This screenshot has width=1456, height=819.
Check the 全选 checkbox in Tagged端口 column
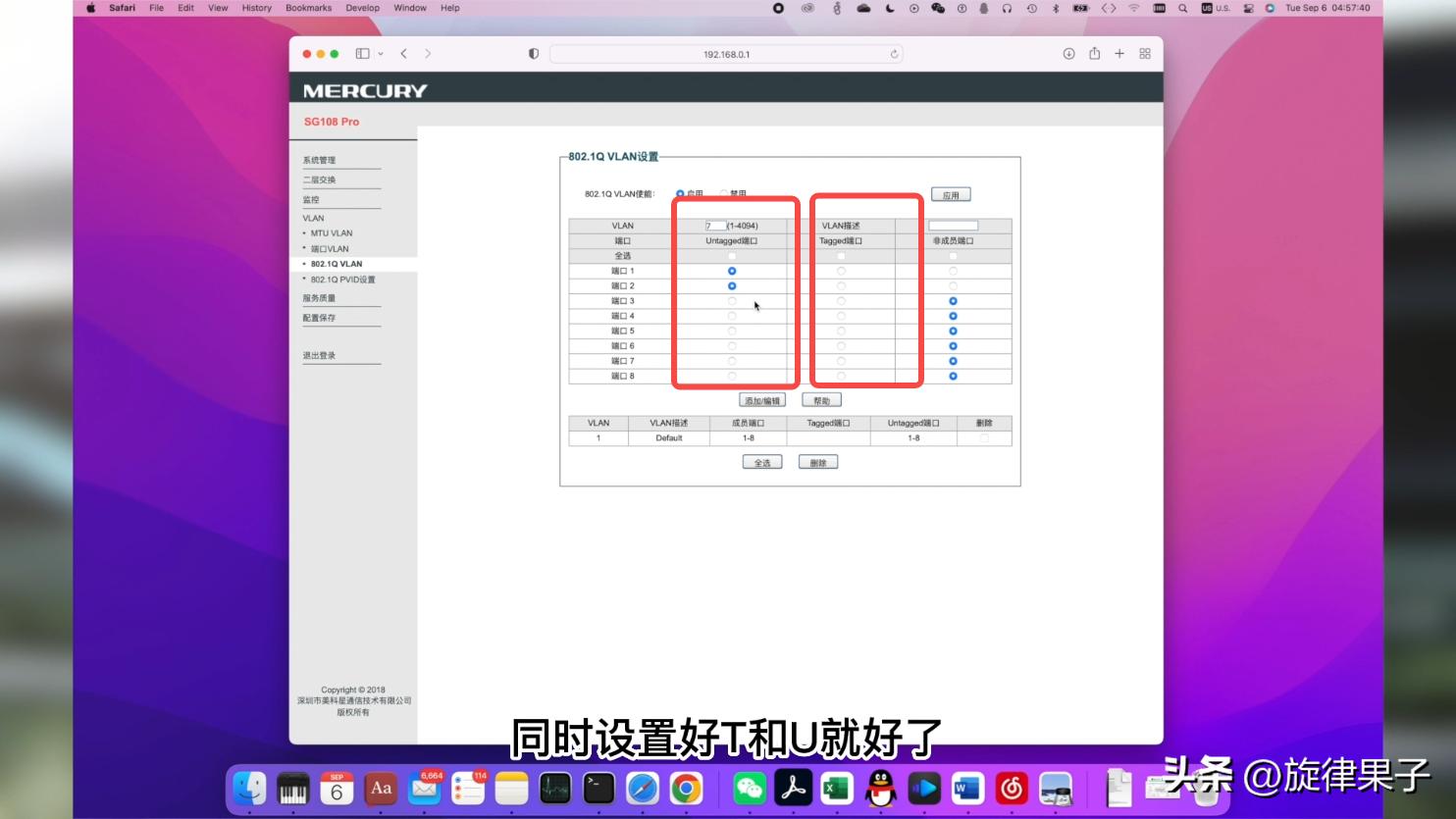841,255
